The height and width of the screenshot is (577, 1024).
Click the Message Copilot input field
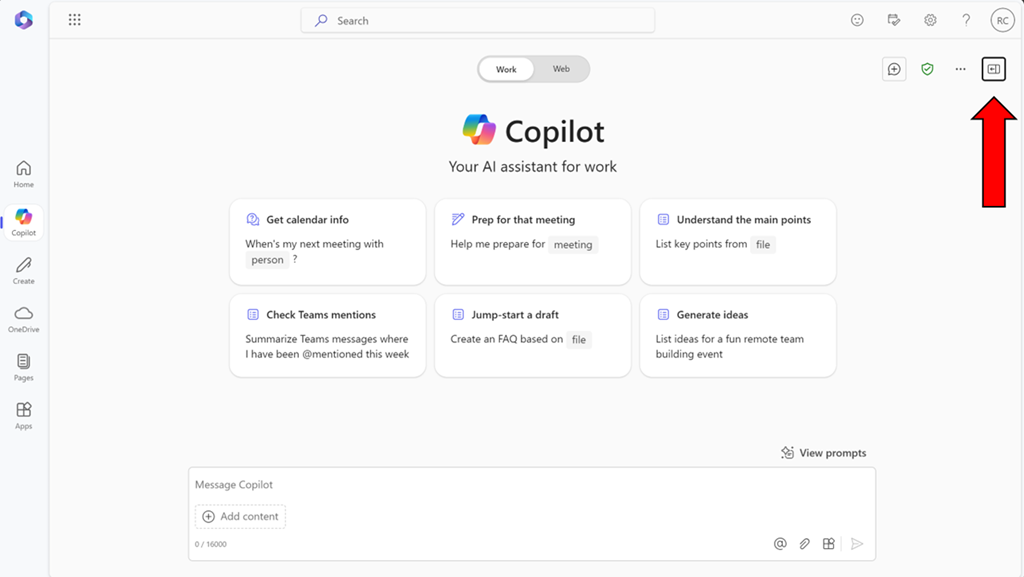[x=530, y=485]
